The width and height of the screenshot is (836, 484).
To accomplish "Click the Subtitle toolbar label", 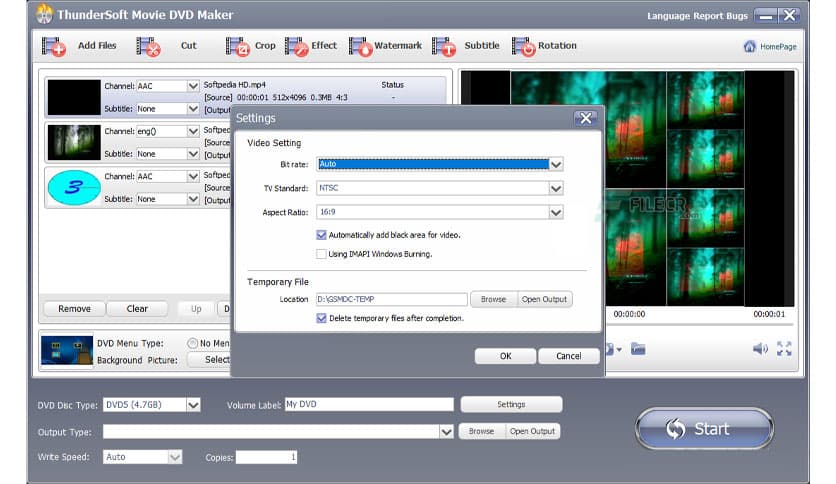I will (x=481, y=46).
